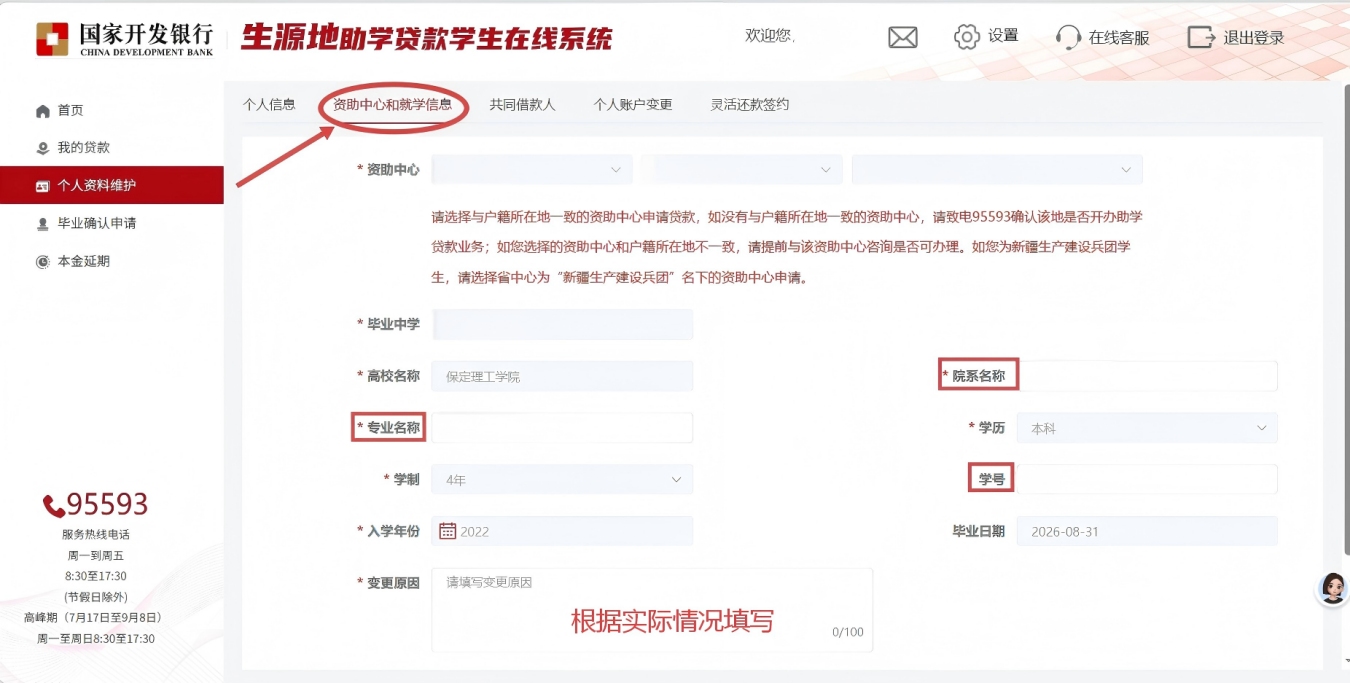Click the 毕业中学 input field
The image size is (1350, 683).
tap(562, 324)
